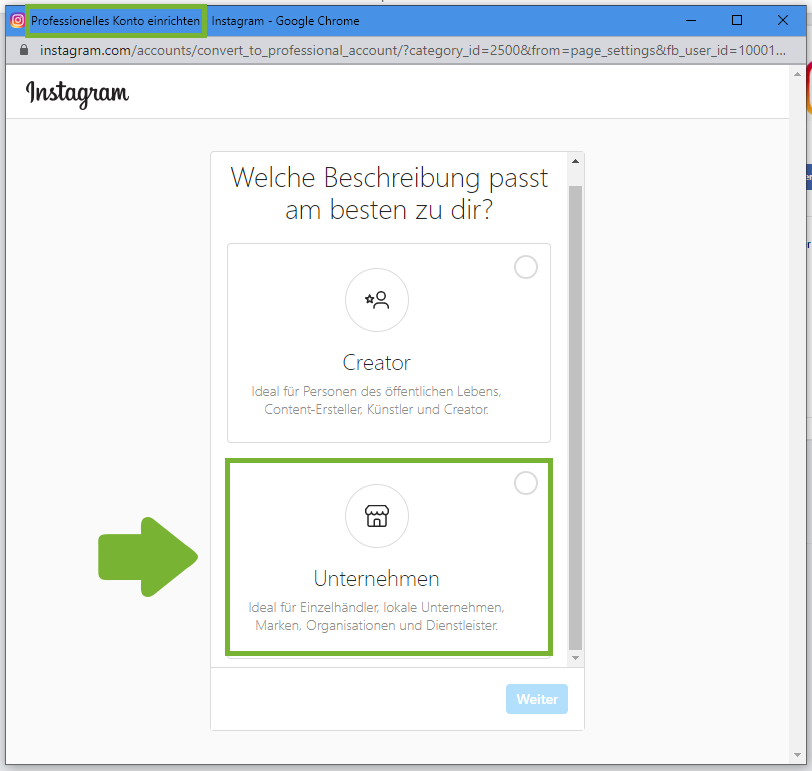Viewport: 812px width, 771px height.
Task: Select the Unternehmen radio button
Action: click(526, 483)
